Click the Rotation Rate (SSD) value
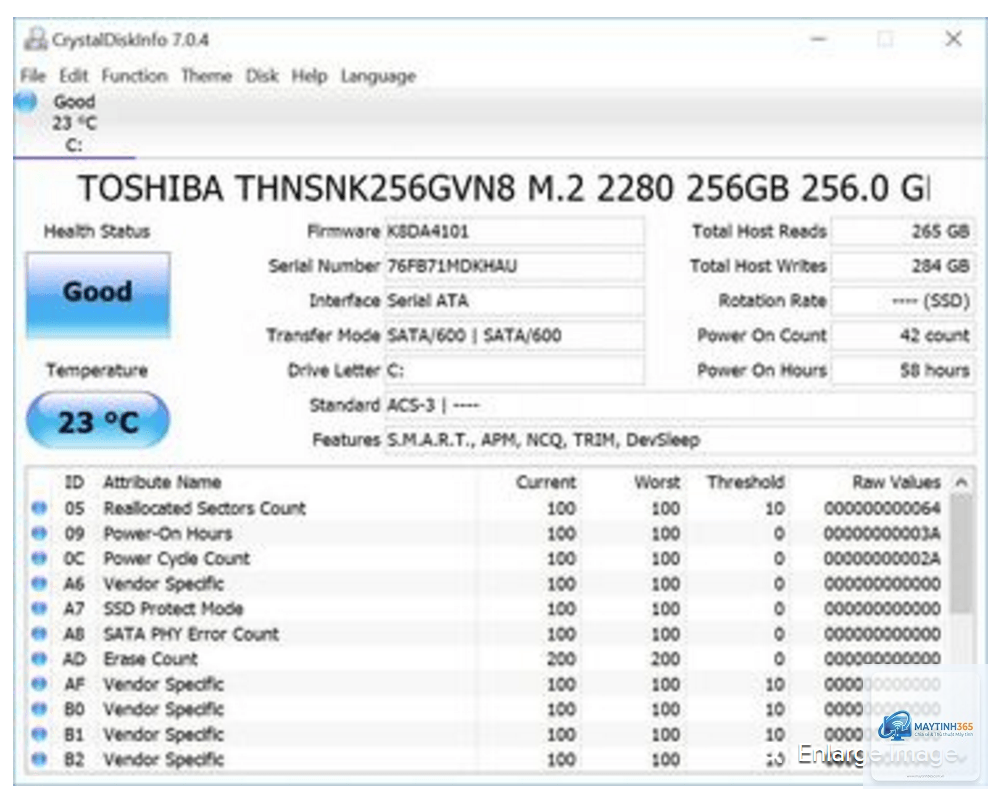Screen dimensions: 988x789 tap(903, 301)
